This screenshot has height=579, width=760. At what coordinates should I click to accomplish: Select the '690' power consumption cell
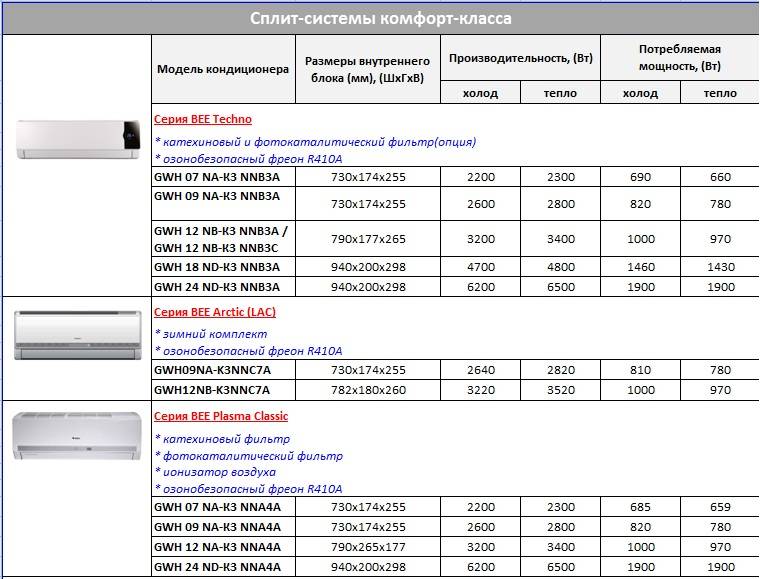coord(640,177)
